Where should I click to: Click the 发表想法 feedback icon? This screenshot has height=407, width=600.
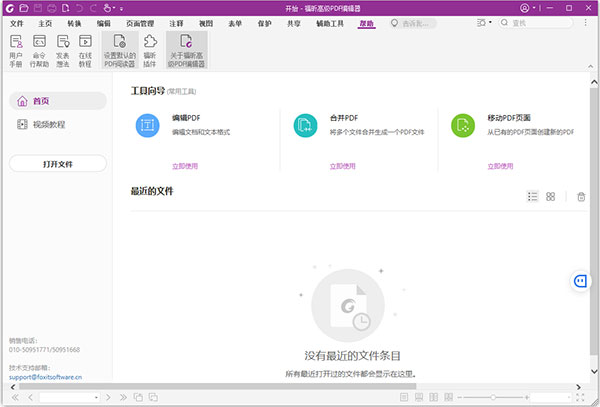[x=63, y=50]
